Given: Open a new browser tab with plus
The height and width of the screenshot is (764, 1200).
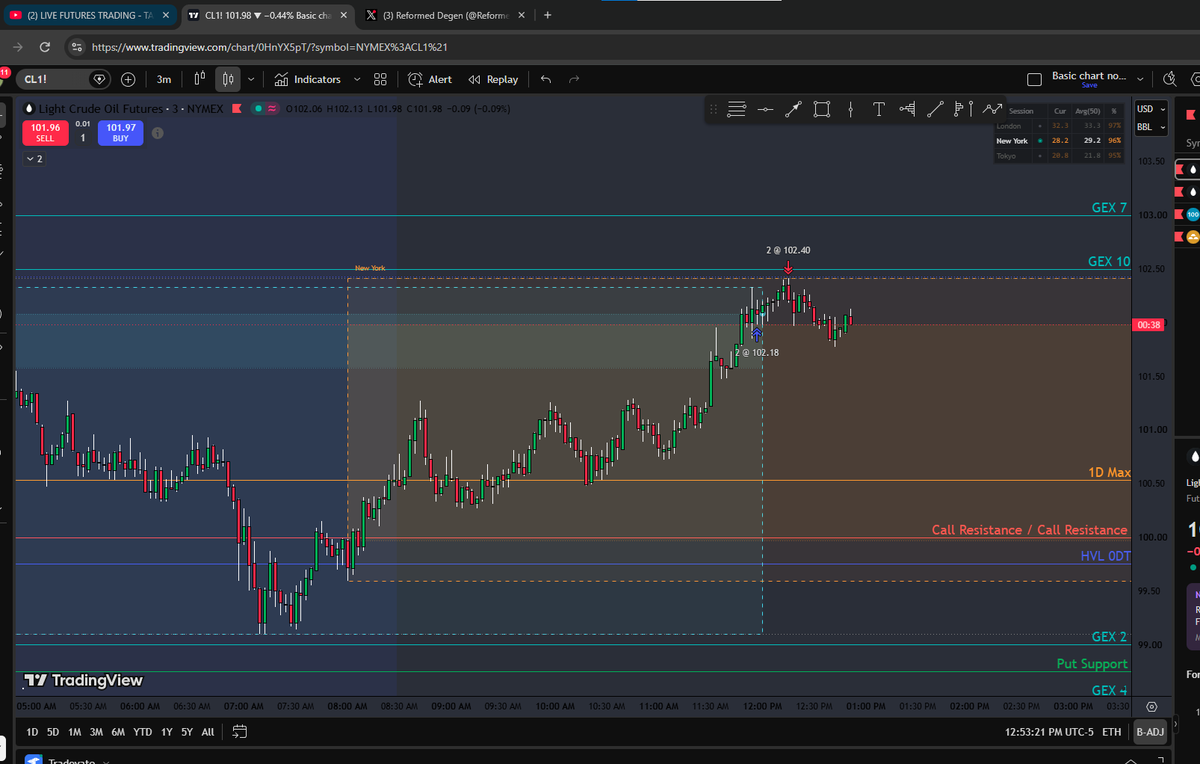Looking at the screenshot, I should pos(547,16).
